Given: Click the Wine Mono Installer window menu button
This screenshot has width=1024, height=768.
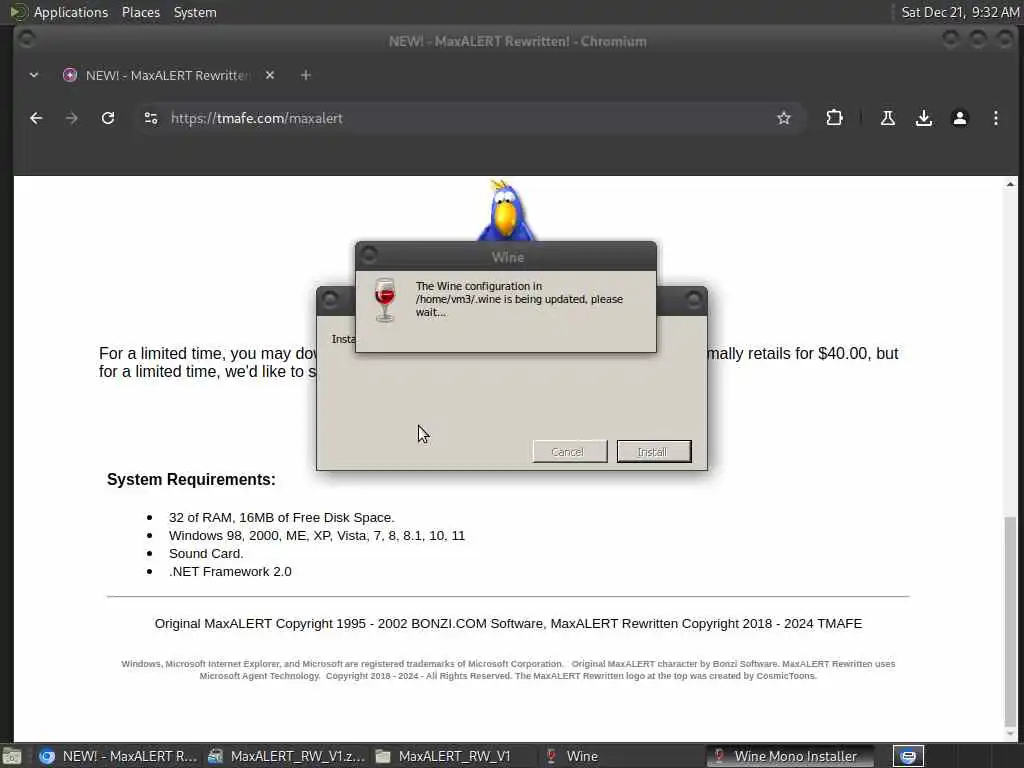Looking at the screenshot, I should point(330,300).
